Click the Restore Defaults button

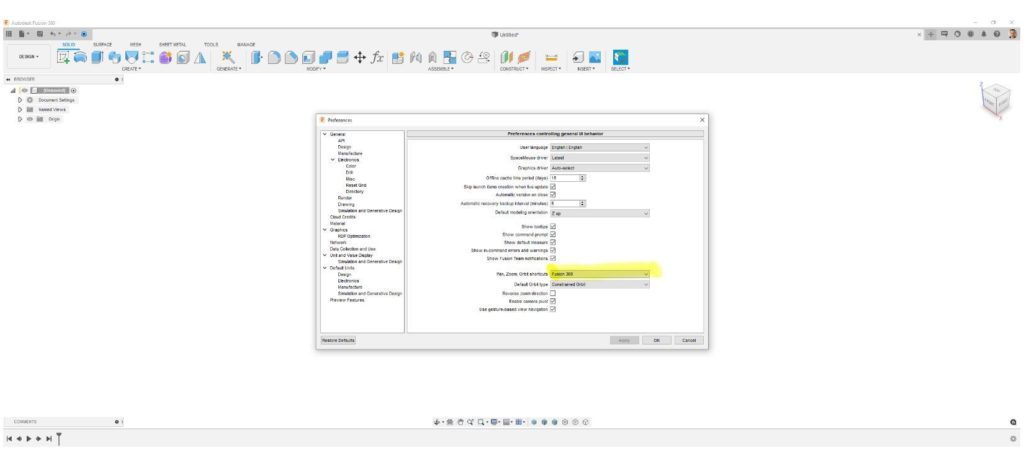338,340
